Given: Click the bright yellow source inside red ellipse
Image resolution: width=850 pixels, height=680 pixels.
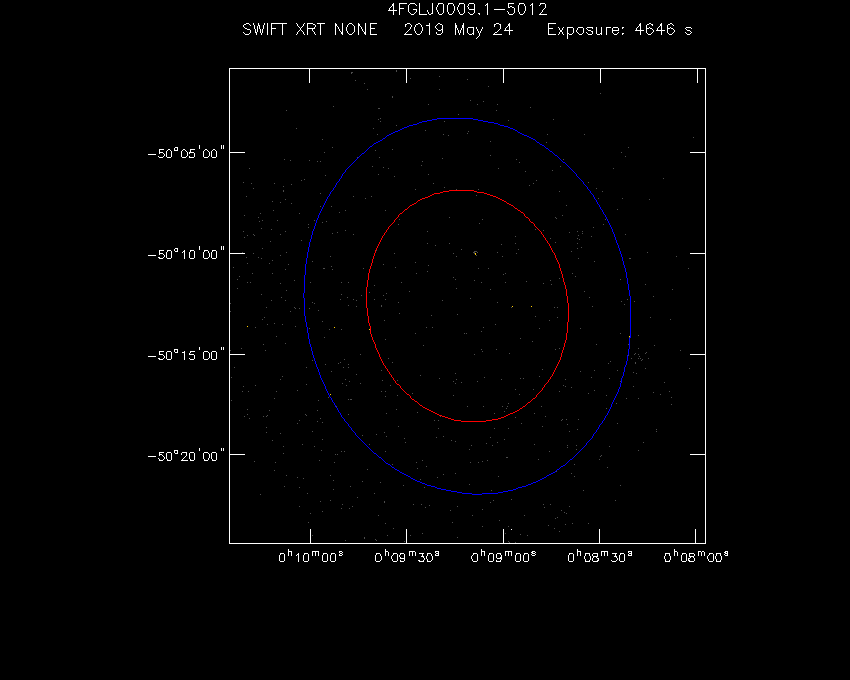Looking at the screenshot, I should (x=475, y=253).
